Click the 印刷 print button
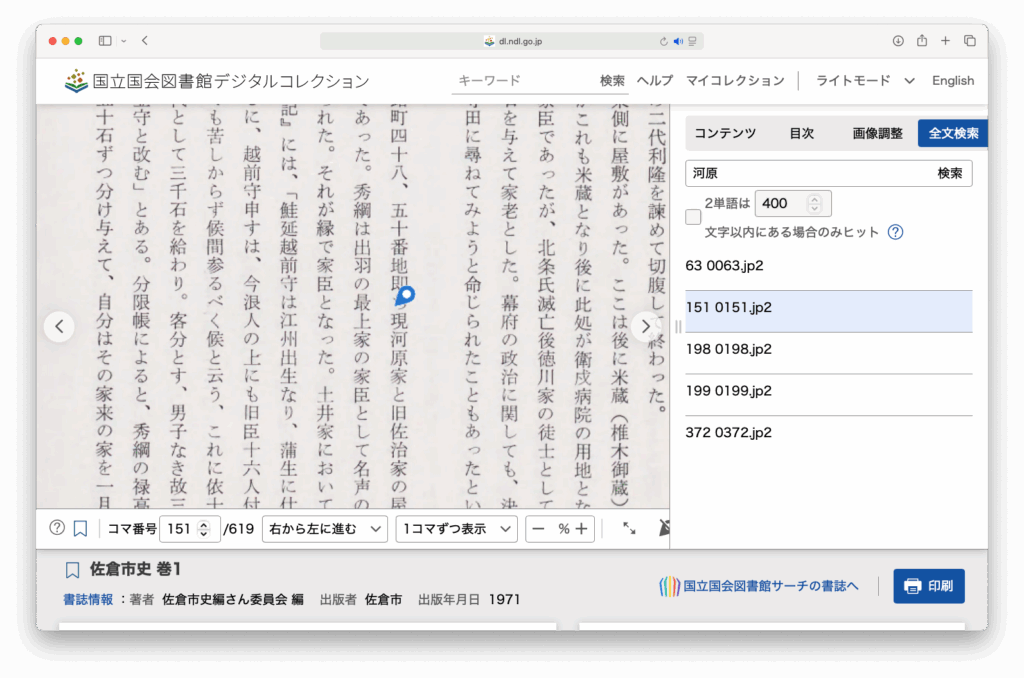Viewport: 1024px width, 678px height. [x=928, y=586]
